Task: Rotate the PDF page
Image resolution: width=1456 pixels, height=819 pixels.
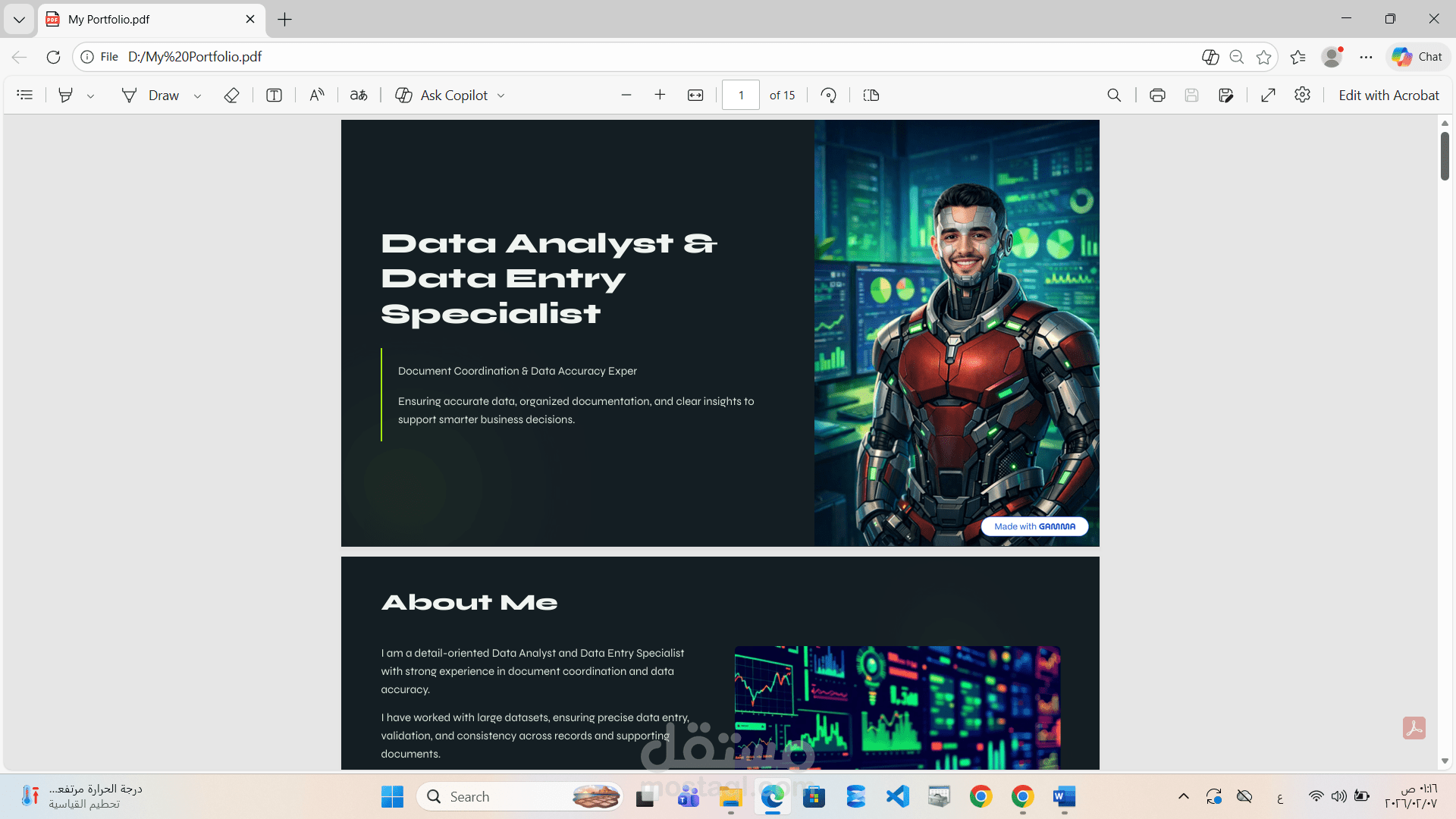Action: pos(828,96)
